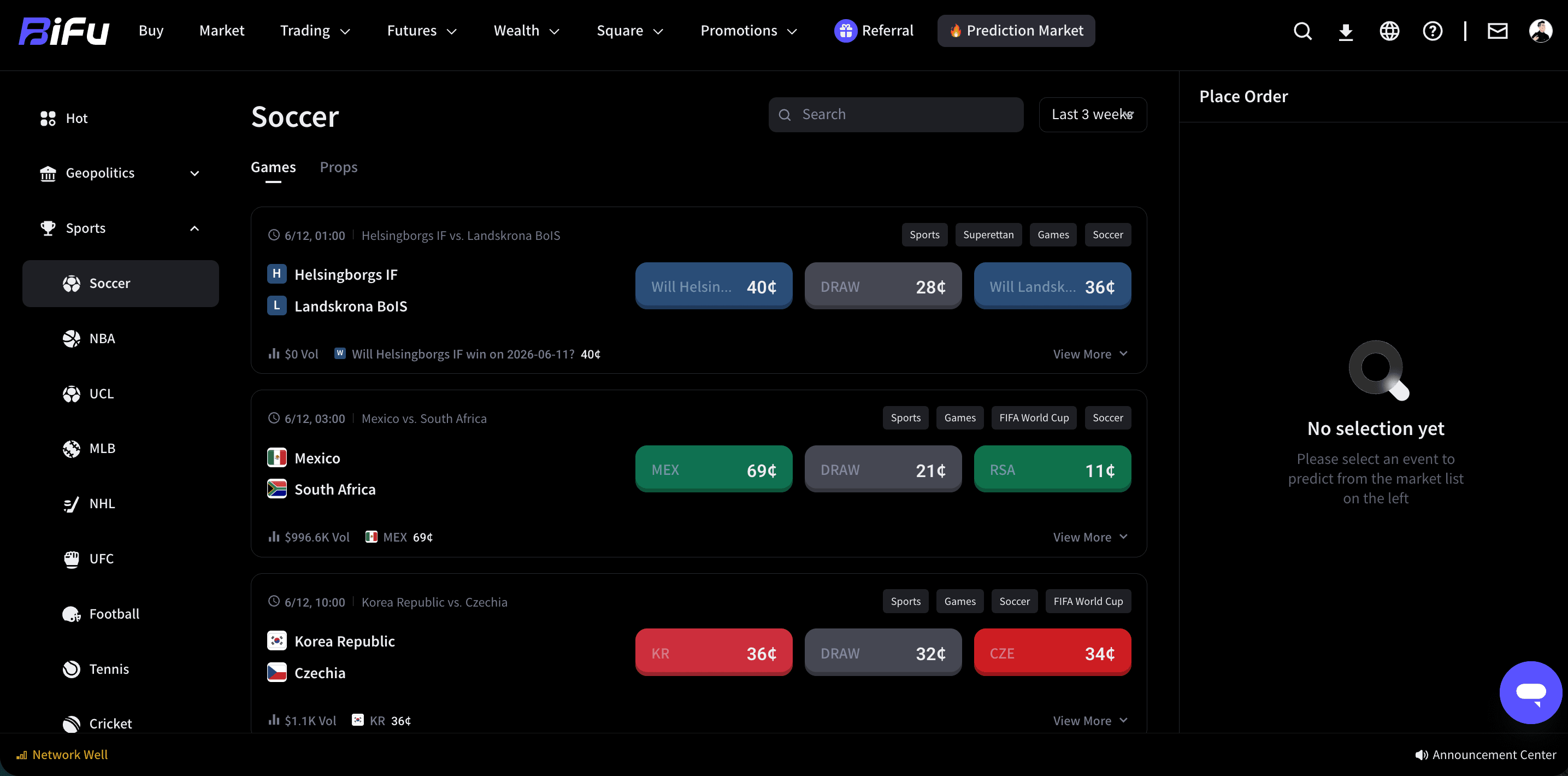Pick CZE at 34¢

point(1052,653)
